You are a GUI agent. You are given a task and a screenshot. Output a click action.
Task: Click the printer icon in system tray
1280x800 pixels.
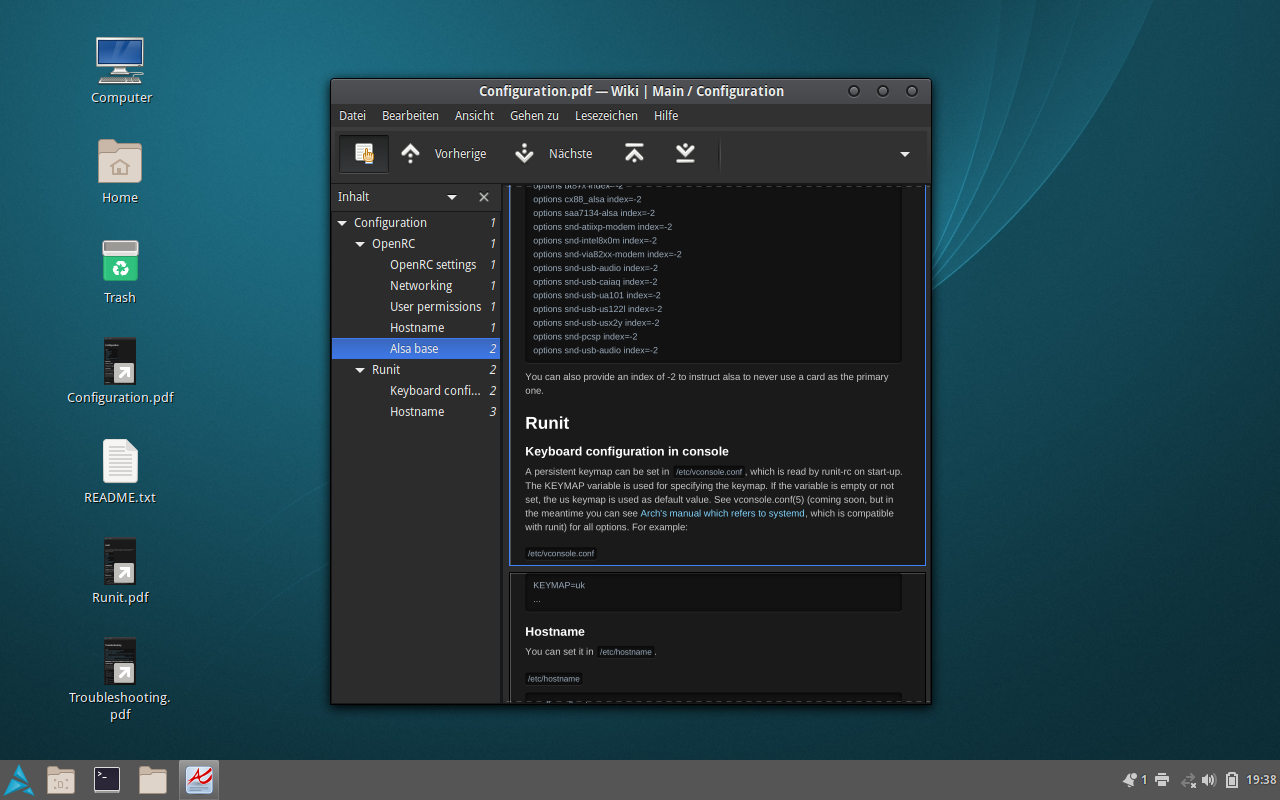point(1162,780)
